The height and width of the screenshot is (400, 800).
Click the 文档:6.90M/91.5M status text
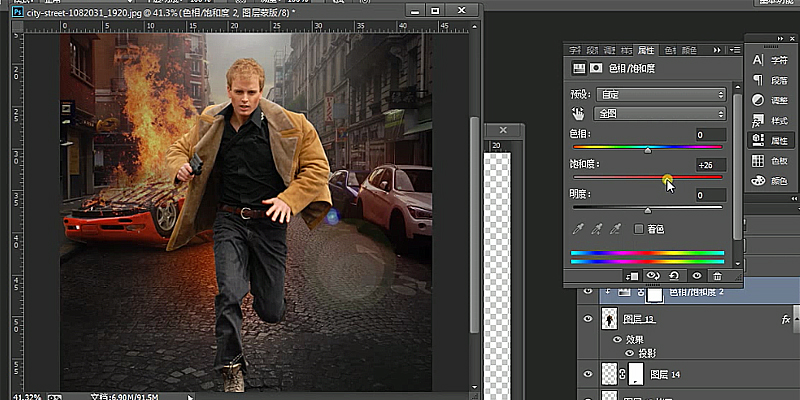(124, 396)
